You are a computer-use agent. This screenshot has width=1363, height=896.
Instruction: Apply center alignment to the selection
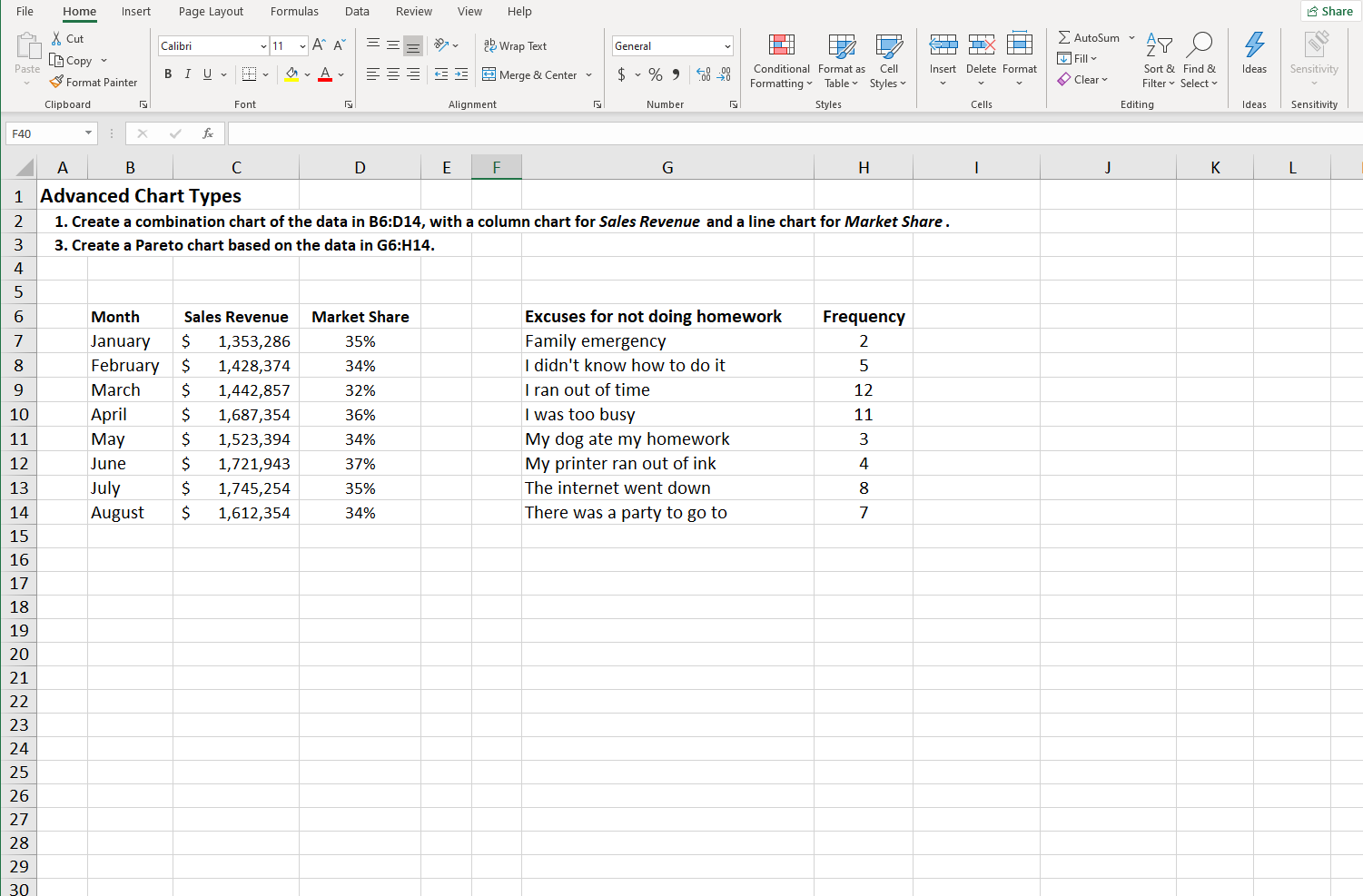point(391,74)
